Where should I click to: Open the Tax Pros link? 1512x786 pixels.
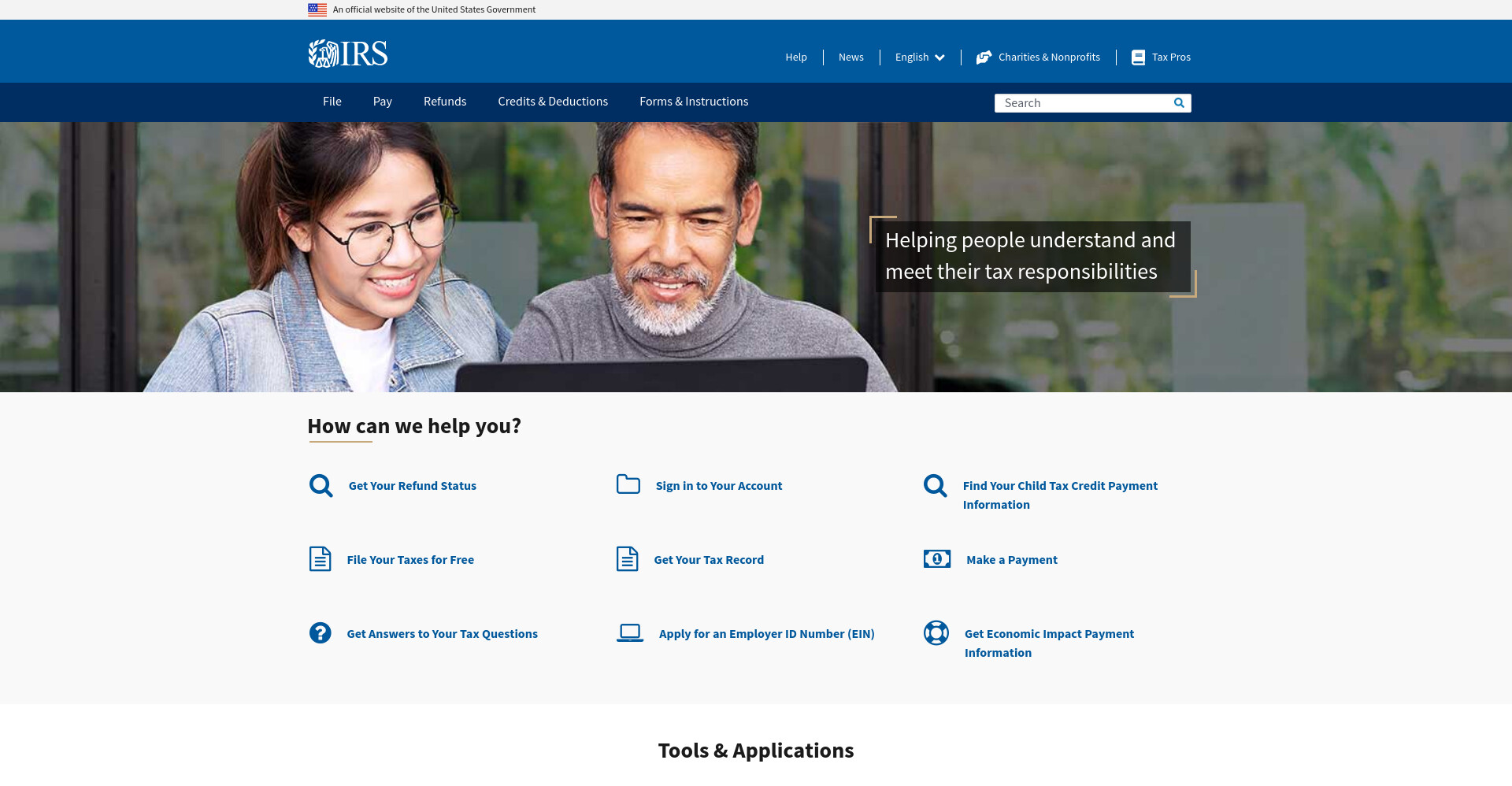(x=1171, y=57)
